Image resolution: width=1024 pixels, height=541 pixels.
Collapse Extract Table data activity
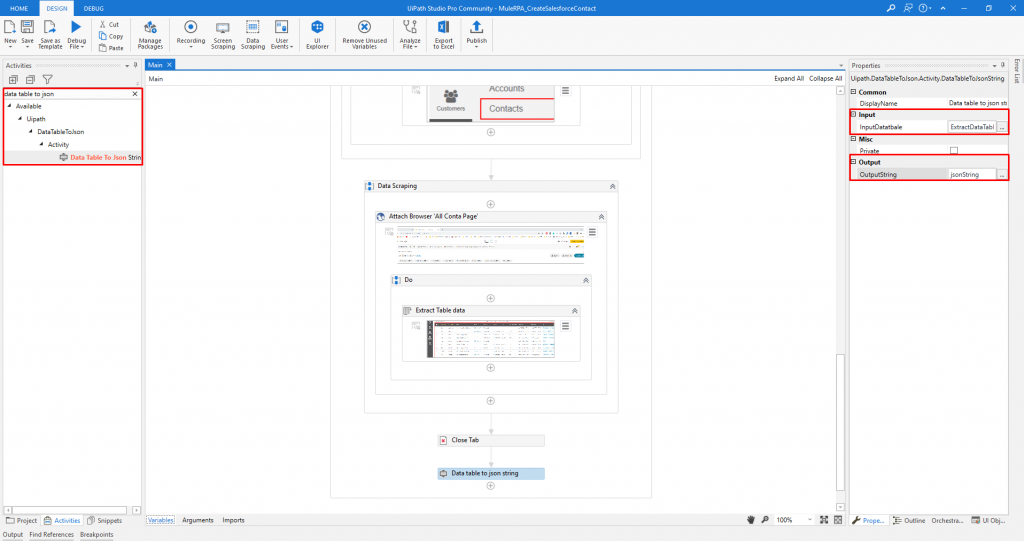[575, 310]
